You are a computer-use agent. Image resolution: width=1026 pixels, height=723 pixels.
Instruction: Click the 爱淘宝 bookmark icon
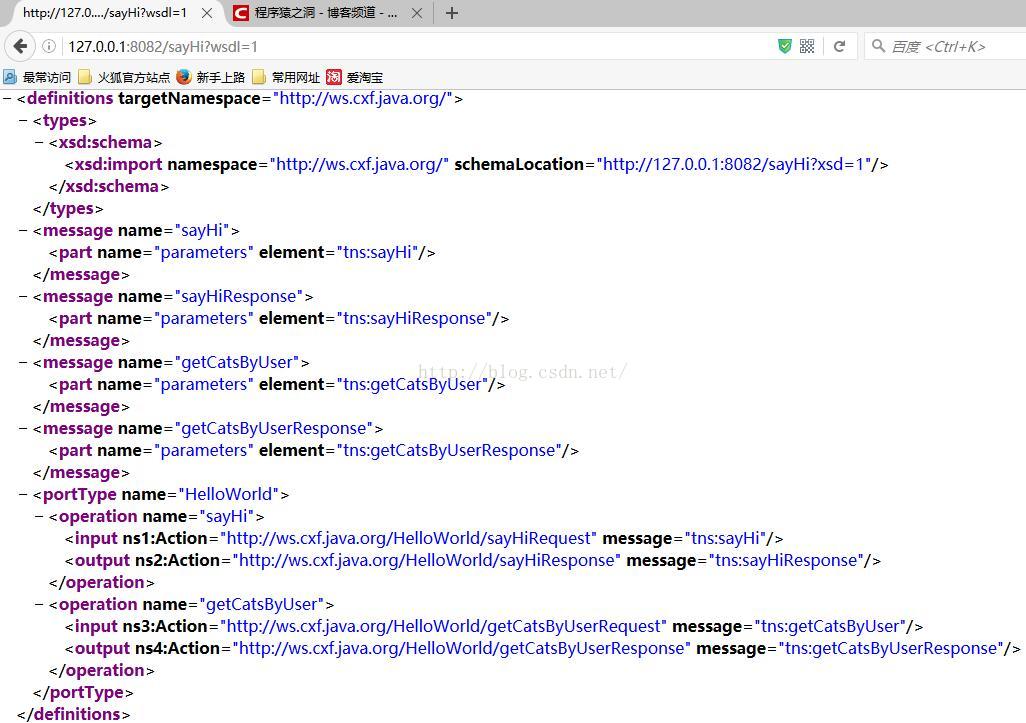(334, 77)
